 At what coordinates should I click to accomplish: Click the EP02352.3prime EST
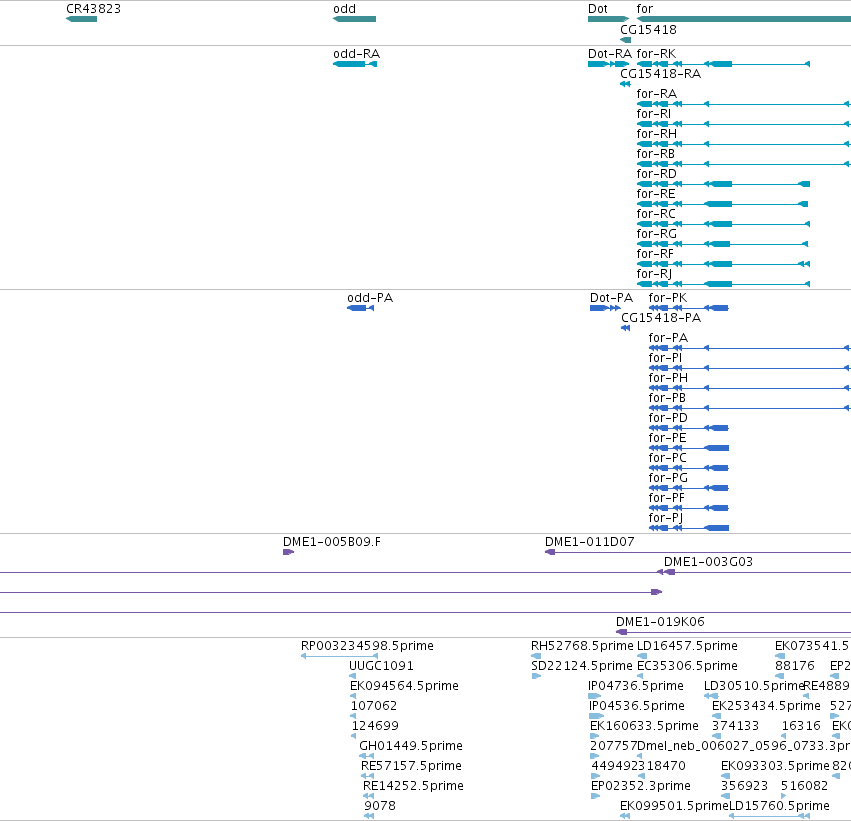pyautogui.click(x=595, y=796)
